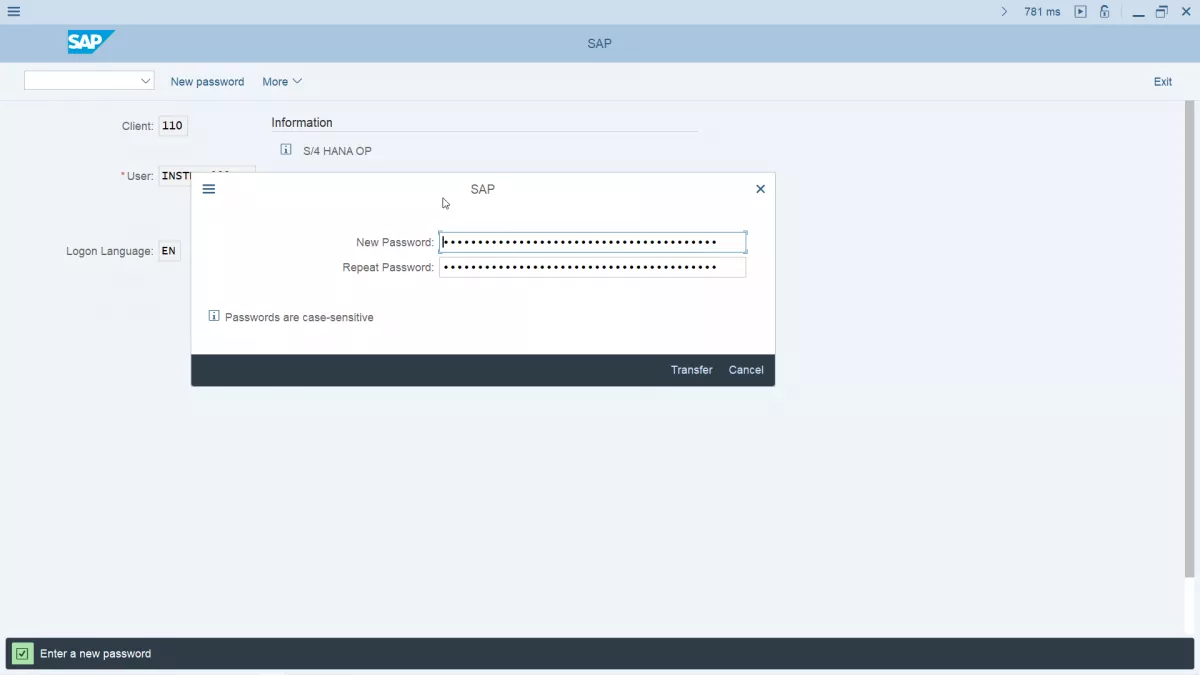This screenshot has width=1200, height=675.
Task: Close the SAP main window
Action: (x=1186, y=12)
